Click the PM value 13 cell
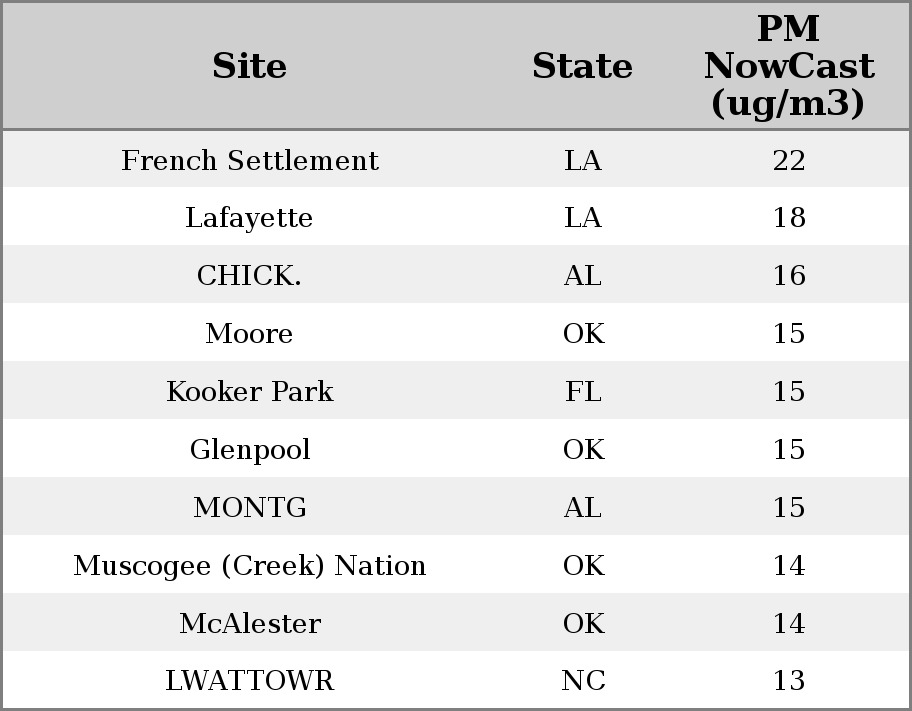 pos(788,681)
